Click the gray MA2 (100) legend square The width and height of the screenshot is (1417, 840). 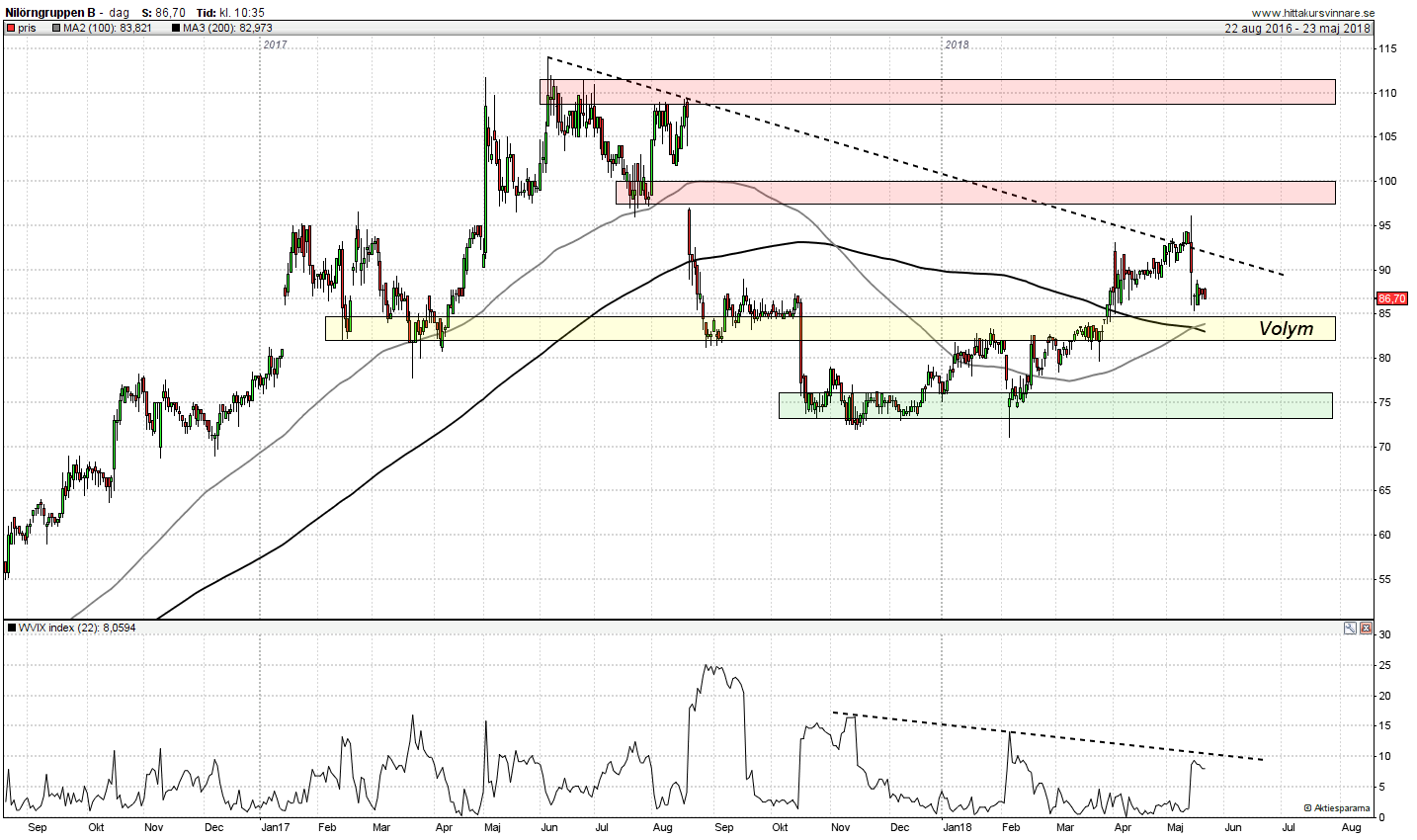click(x=56, y=29)
